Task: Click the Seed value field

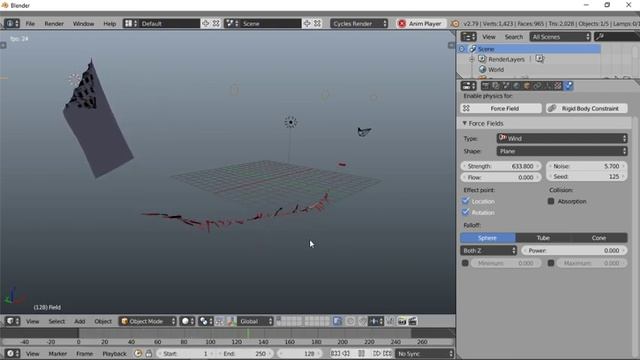Action: point(587,176)
